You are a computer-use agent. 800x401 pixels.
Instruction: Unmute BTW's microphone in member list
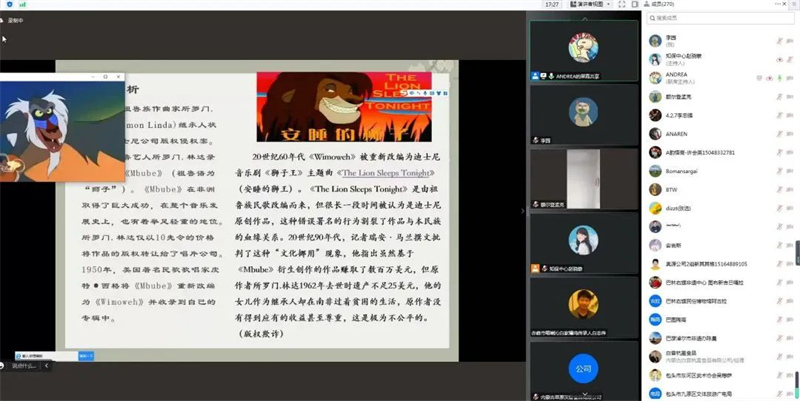point(780,190)
